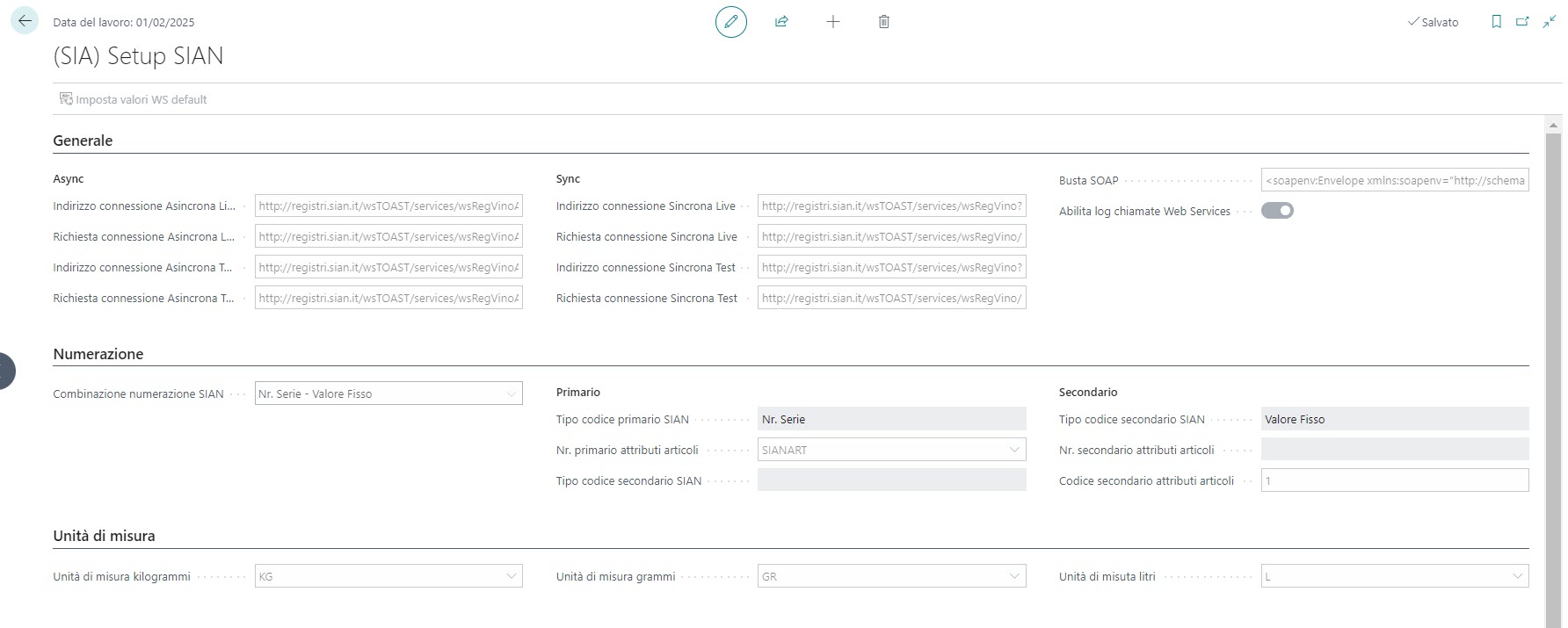The image size is (1568, 628).
Task: Click the trash delete icon
Action: click(884, 22)
